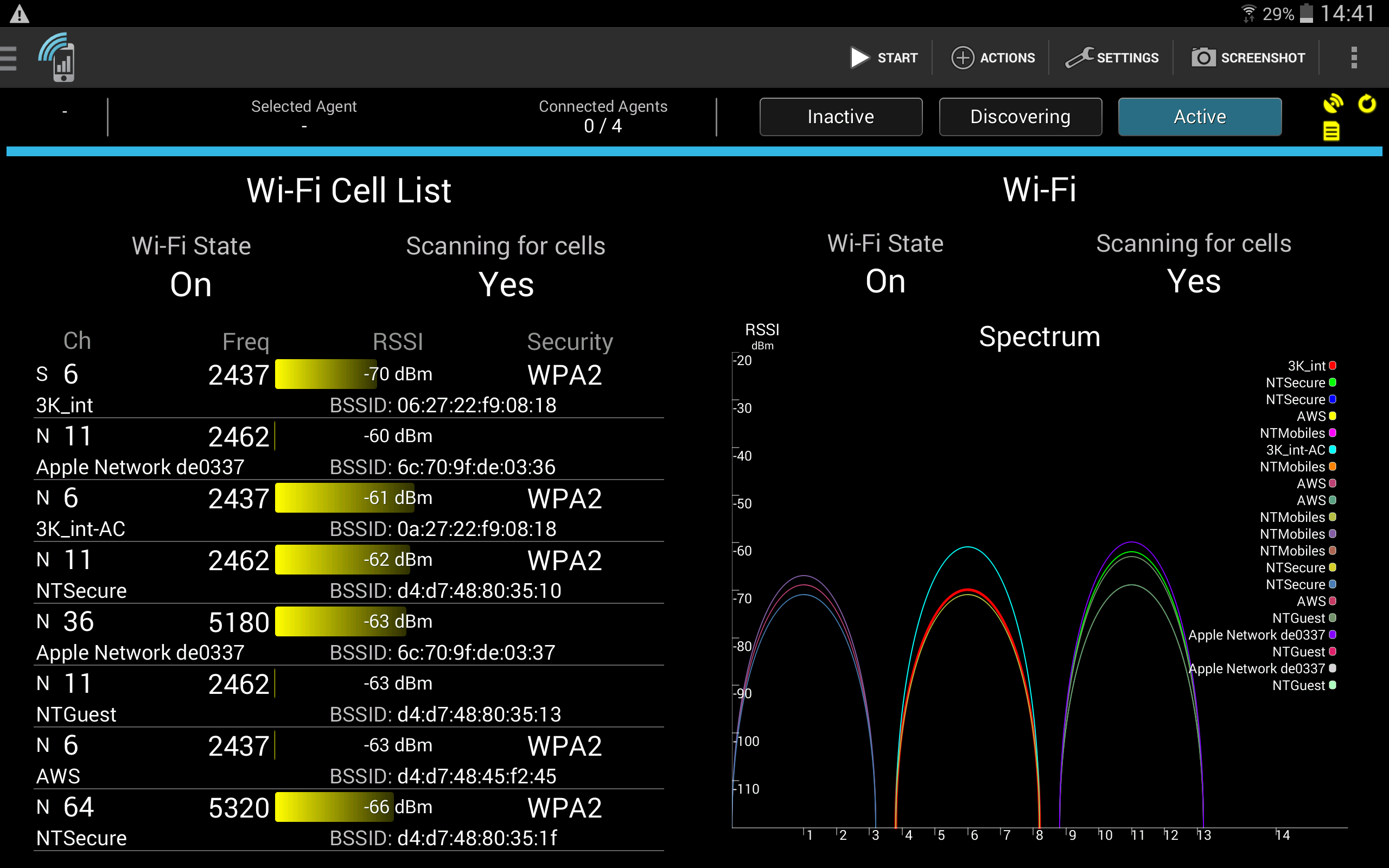Select the NTSecure channel 64 row
Viewport: 1389px width, 868px height.
348,821
